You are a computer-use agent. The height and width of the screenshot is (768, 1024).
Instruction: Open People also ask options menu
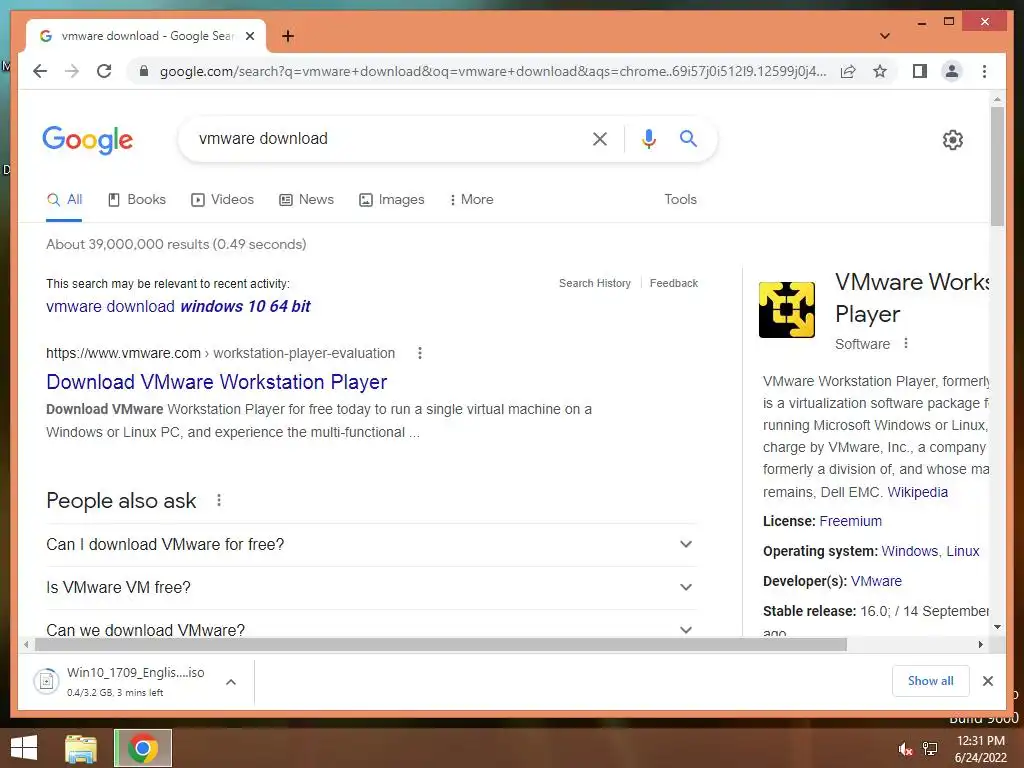tap(219, 500)
